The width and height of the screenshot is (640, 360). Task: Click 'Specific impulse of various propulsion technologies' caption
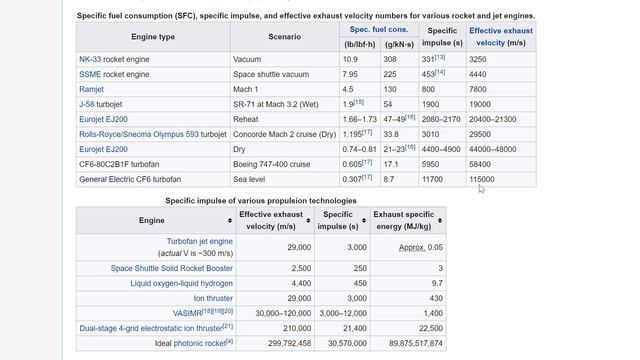[x=261, y=200]
